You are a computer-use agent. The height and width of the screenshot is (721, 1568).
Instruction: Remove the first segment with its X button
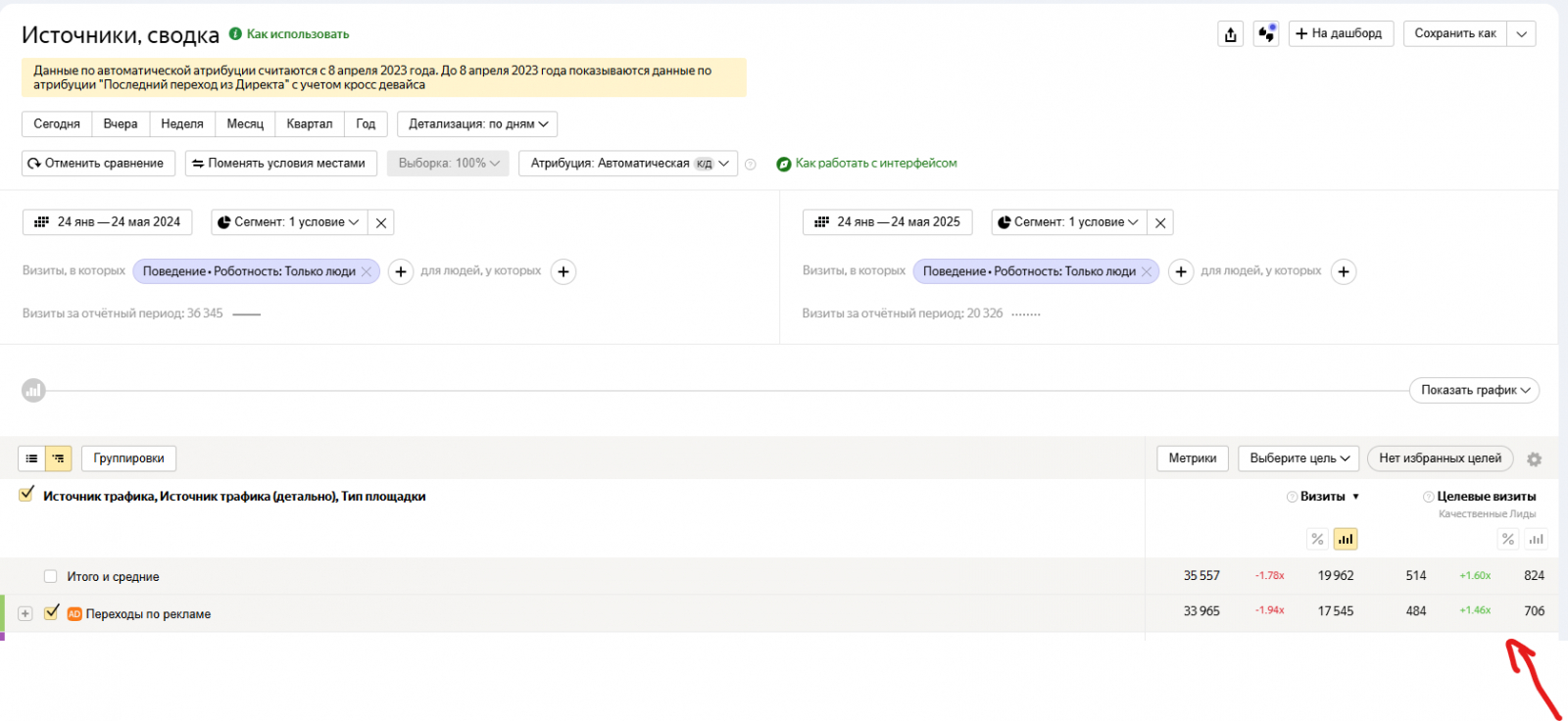381,223
